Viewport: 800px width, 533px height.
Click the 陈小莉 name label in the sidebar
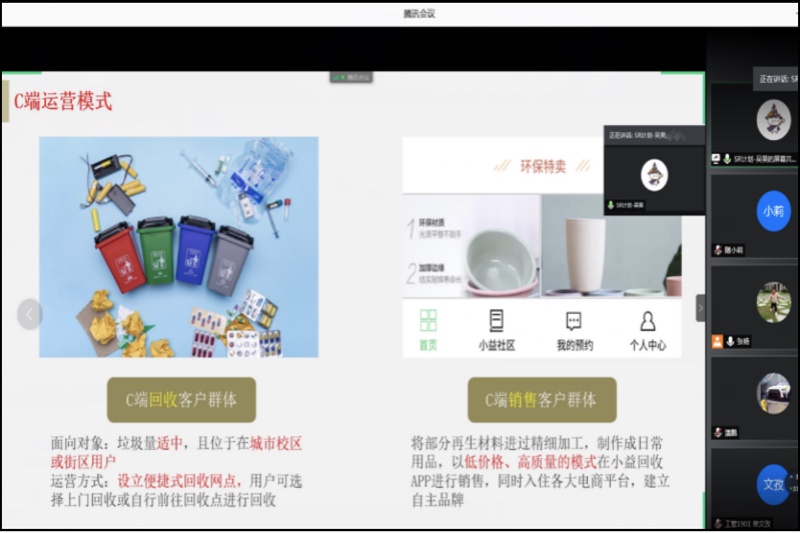coord(734,250)
